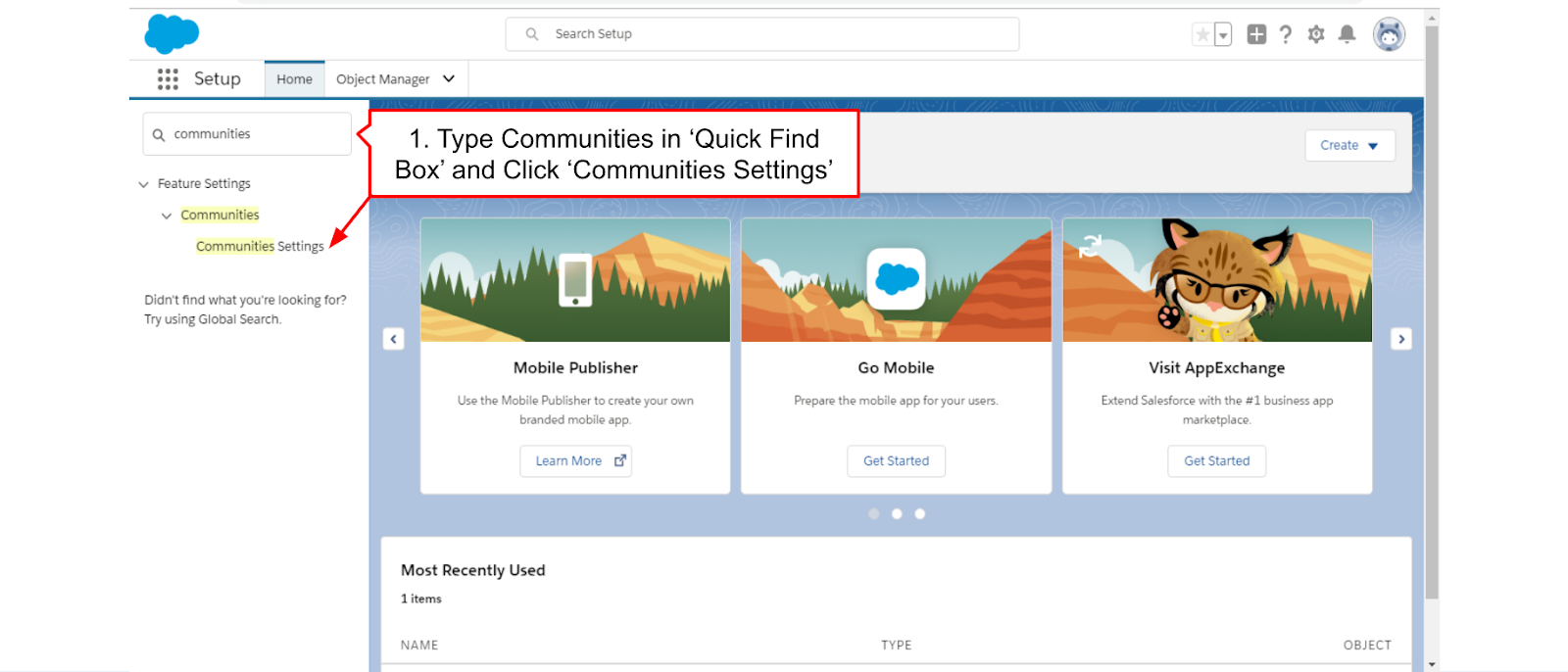Click the Go Mobile card title
Viewport: 1568px width, 672px height.
896,368
